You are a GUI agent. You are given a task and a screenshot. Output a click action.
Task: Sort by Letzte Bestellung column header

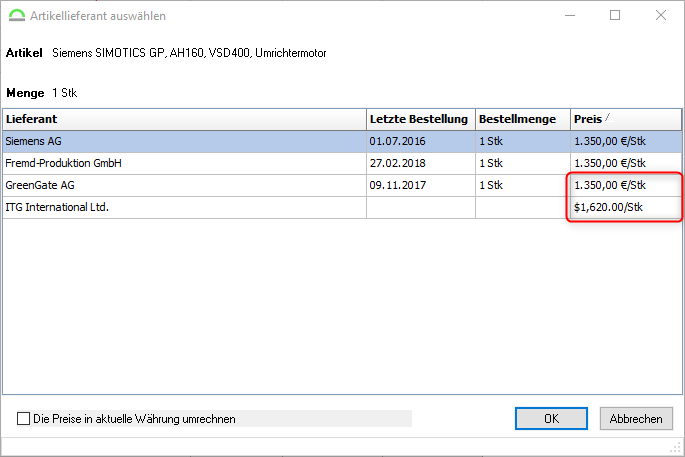point(421,119)
